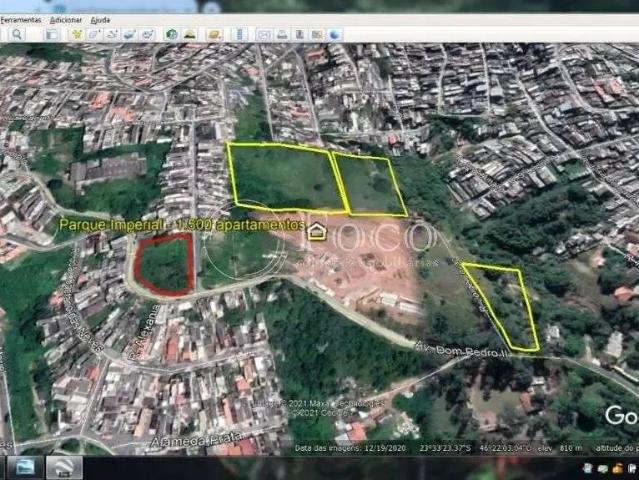The image size is (639, 480).
Task: Click the Print toolbar icon
Action: [x=282, y=35]
